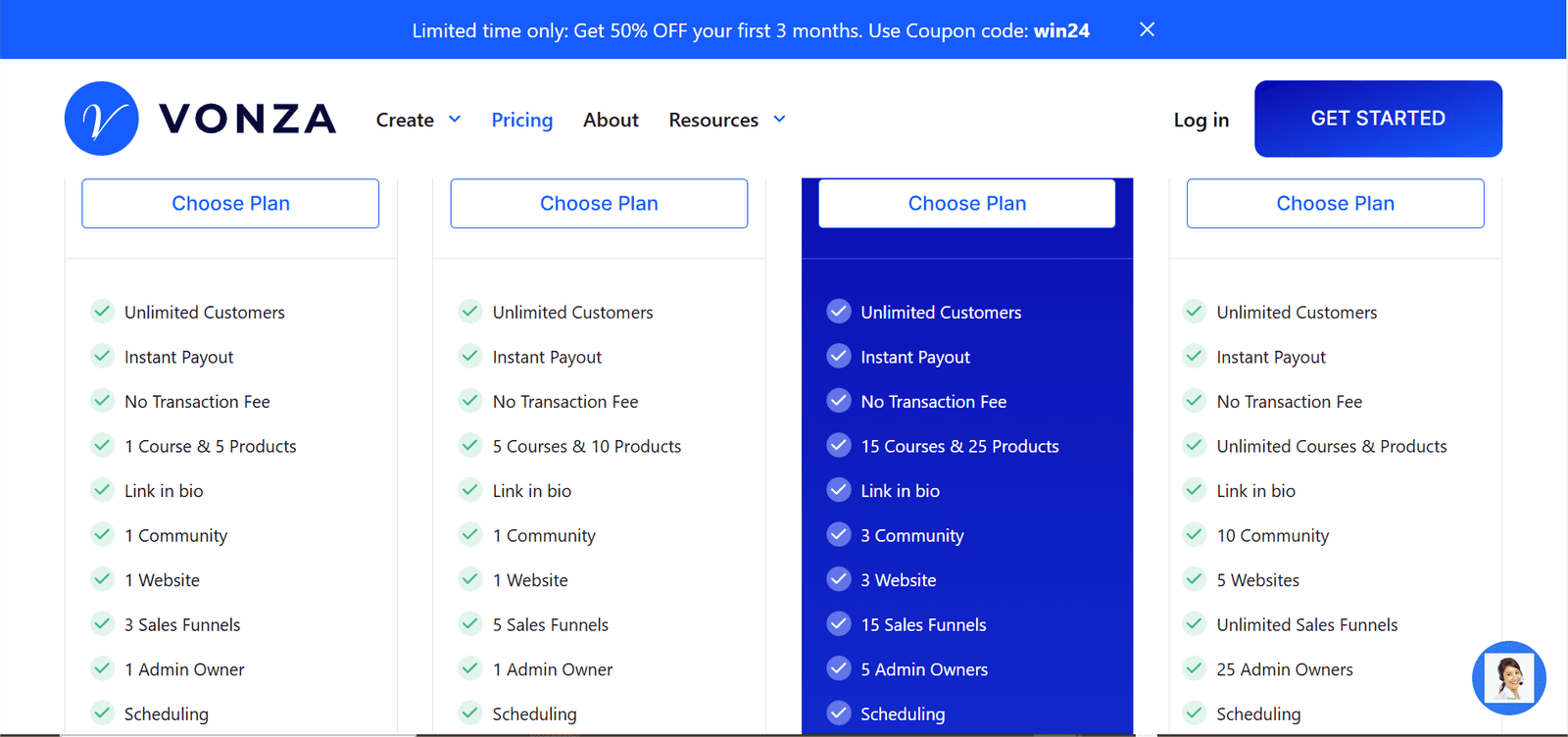Click checkmark beside 1 Course & 5 Products
Screen dimensions: 1568x737
tap(102, 445)
